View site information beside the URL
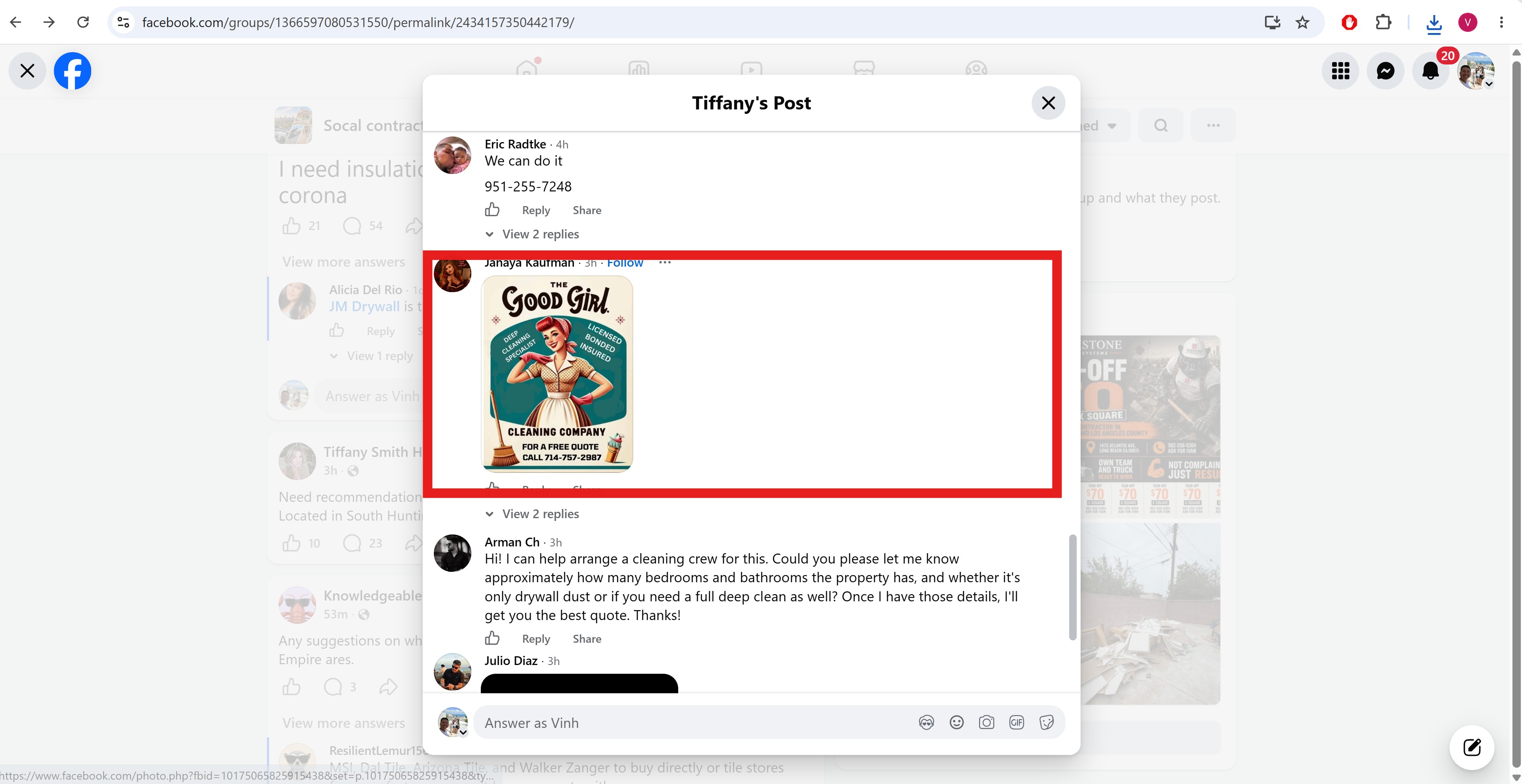Screen dimensions: 1522x784 (123, 22)
